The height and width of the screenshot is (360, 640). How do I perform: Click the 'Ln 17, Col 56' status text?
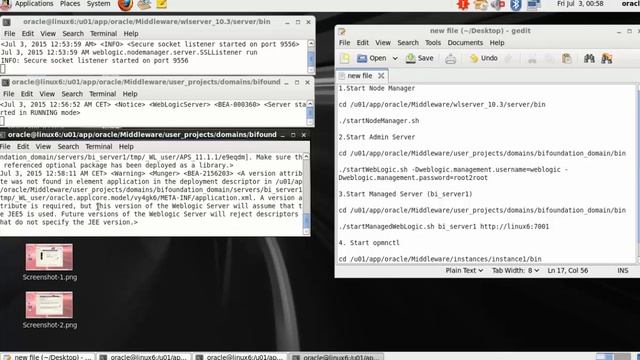[568, 270]
